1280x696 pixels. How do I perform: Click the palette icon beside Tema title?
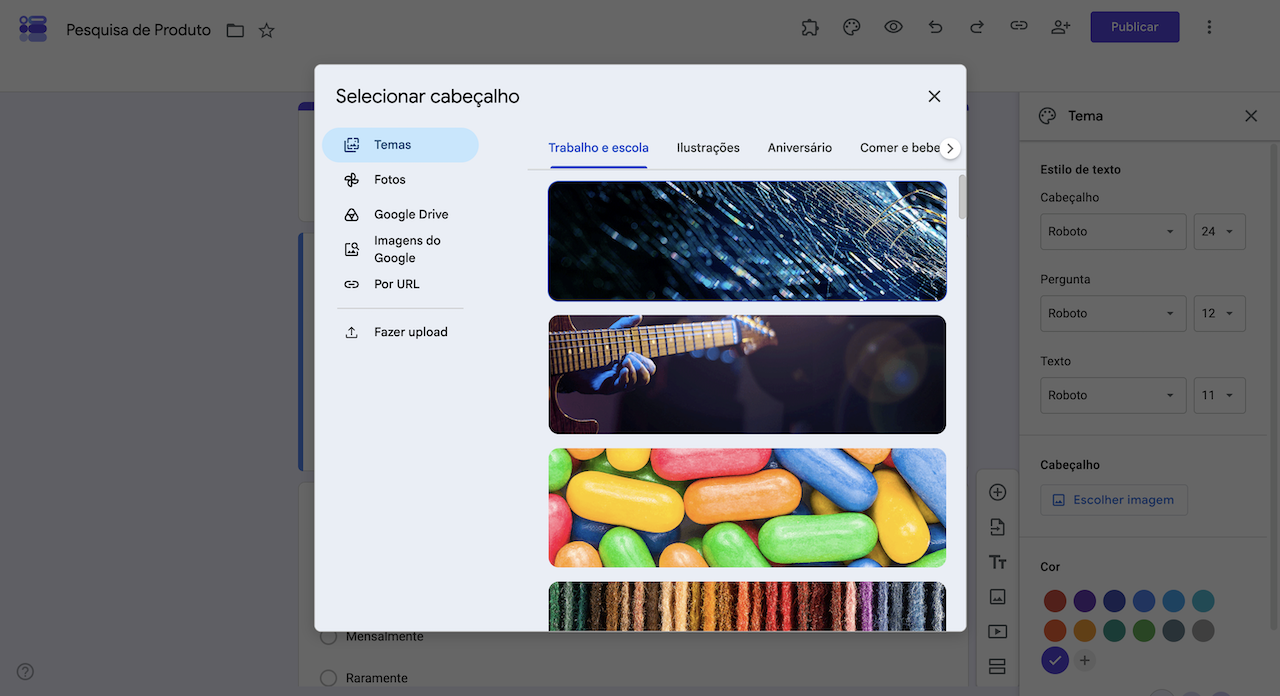click(1048, 116)
